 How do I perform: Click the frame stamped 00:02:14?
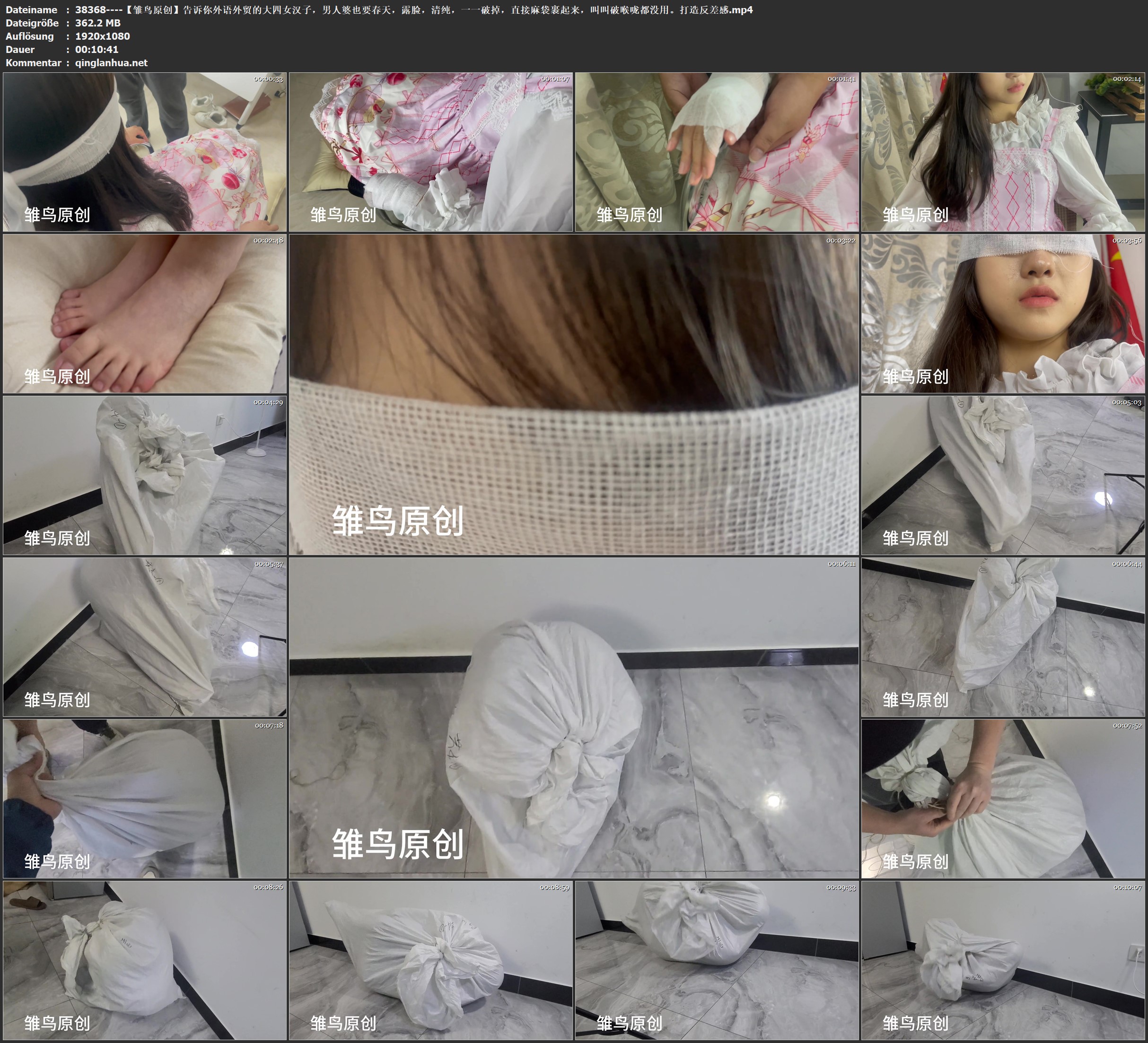coord(1002,151)
